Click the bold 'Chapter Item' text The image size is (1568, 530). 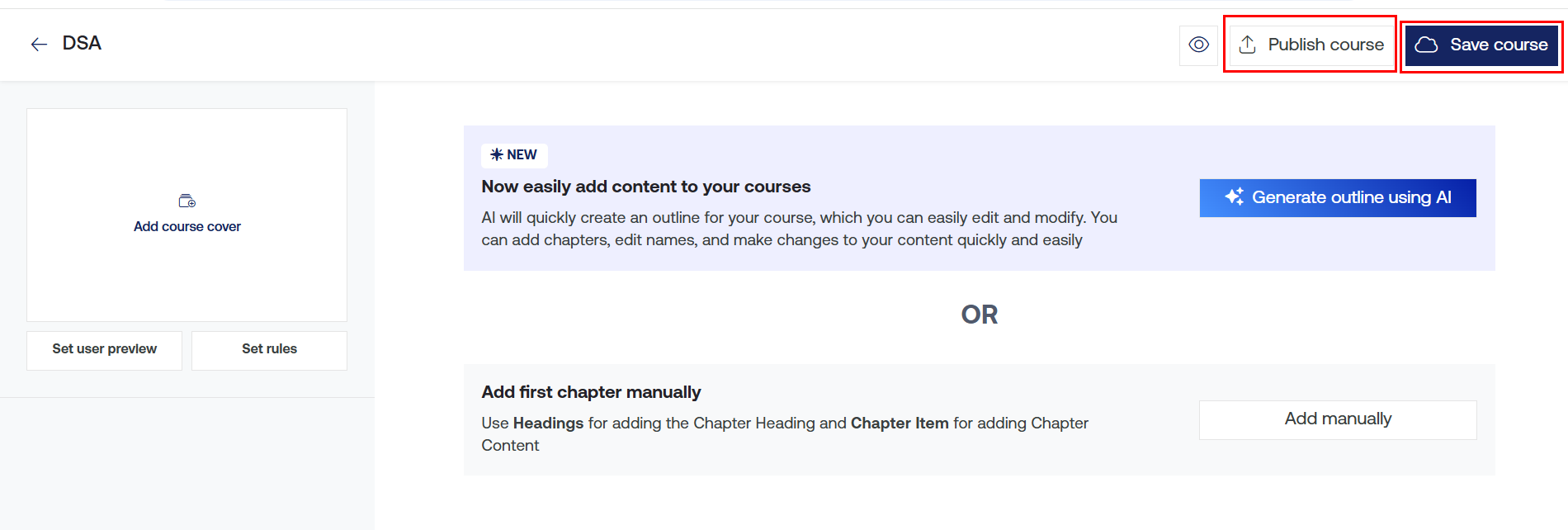[899, 424]
